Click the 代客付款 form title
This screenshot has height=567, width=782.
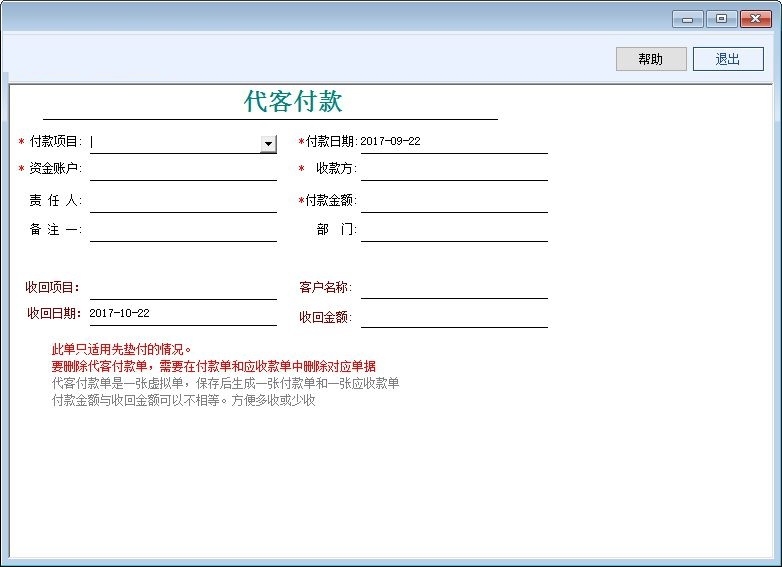293,102
